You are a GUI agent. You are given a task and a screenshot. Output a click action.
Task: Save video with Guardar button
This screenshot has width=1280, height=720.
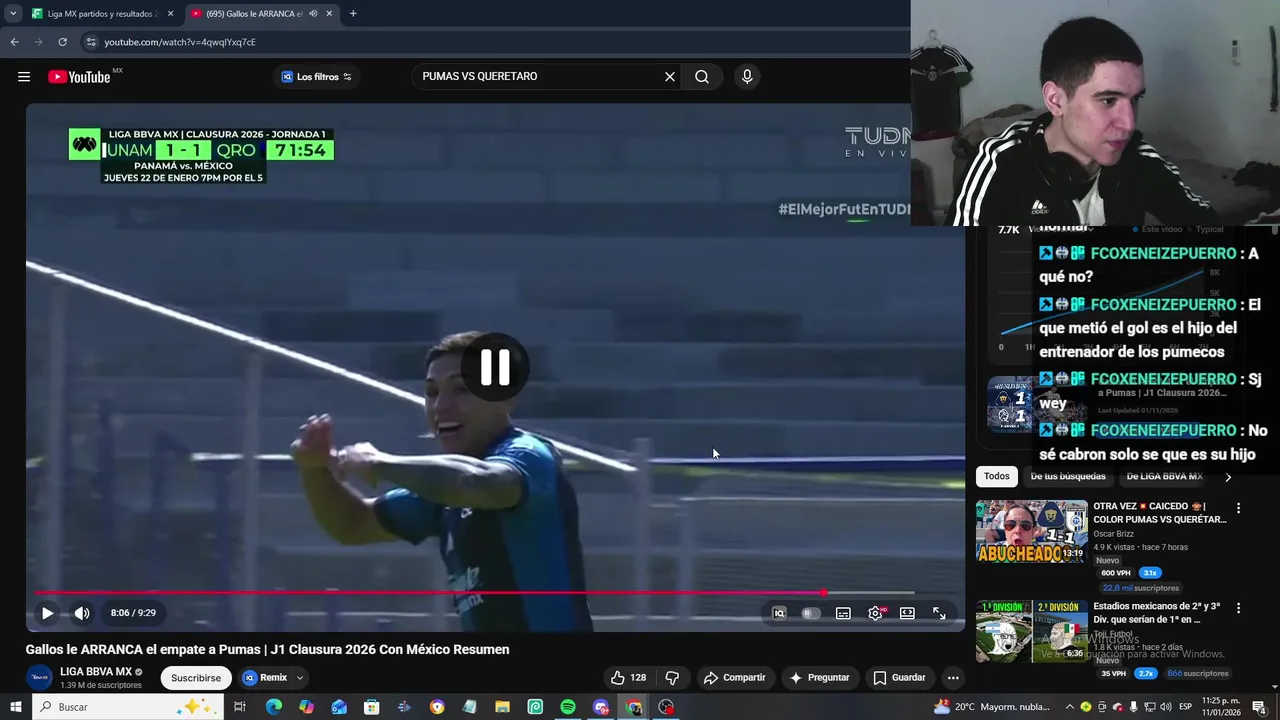click(899, 678)
